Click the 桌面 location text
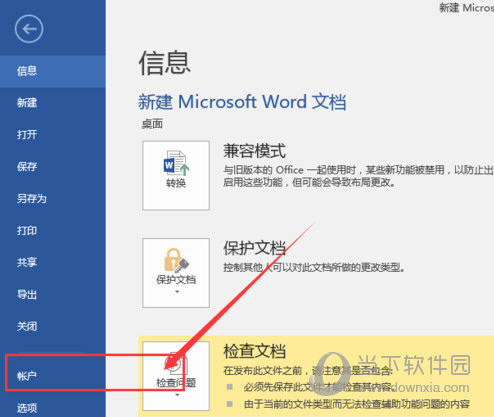The image size is (494, 417). point(152,124)
